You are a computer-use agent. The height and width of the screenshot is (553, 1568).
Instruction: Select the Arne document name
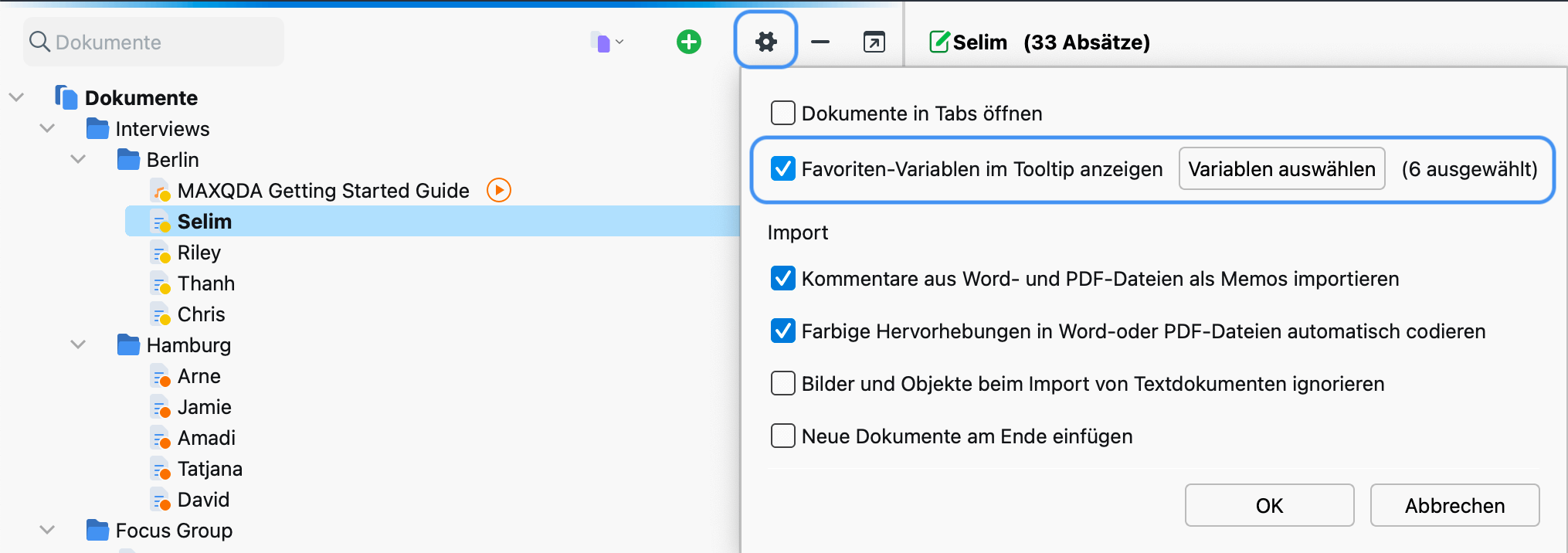[199, 376]
